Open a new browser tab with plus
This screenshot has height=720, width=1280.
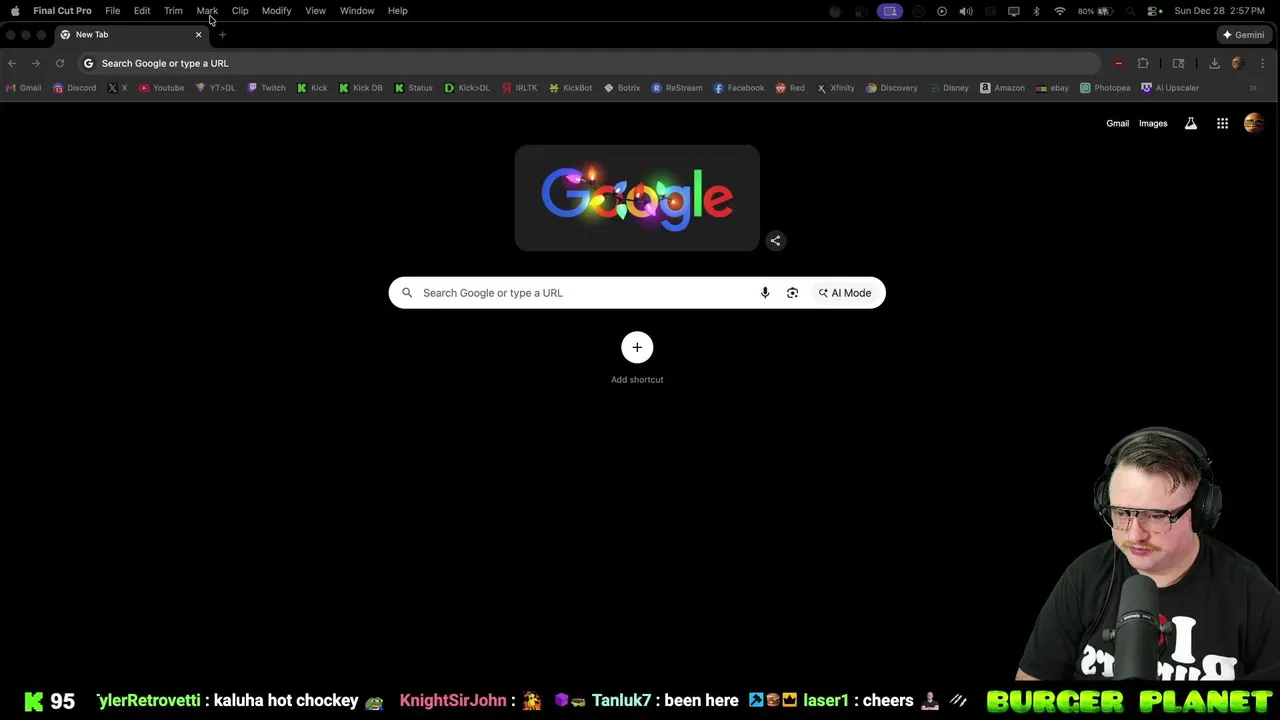point(222,35)
